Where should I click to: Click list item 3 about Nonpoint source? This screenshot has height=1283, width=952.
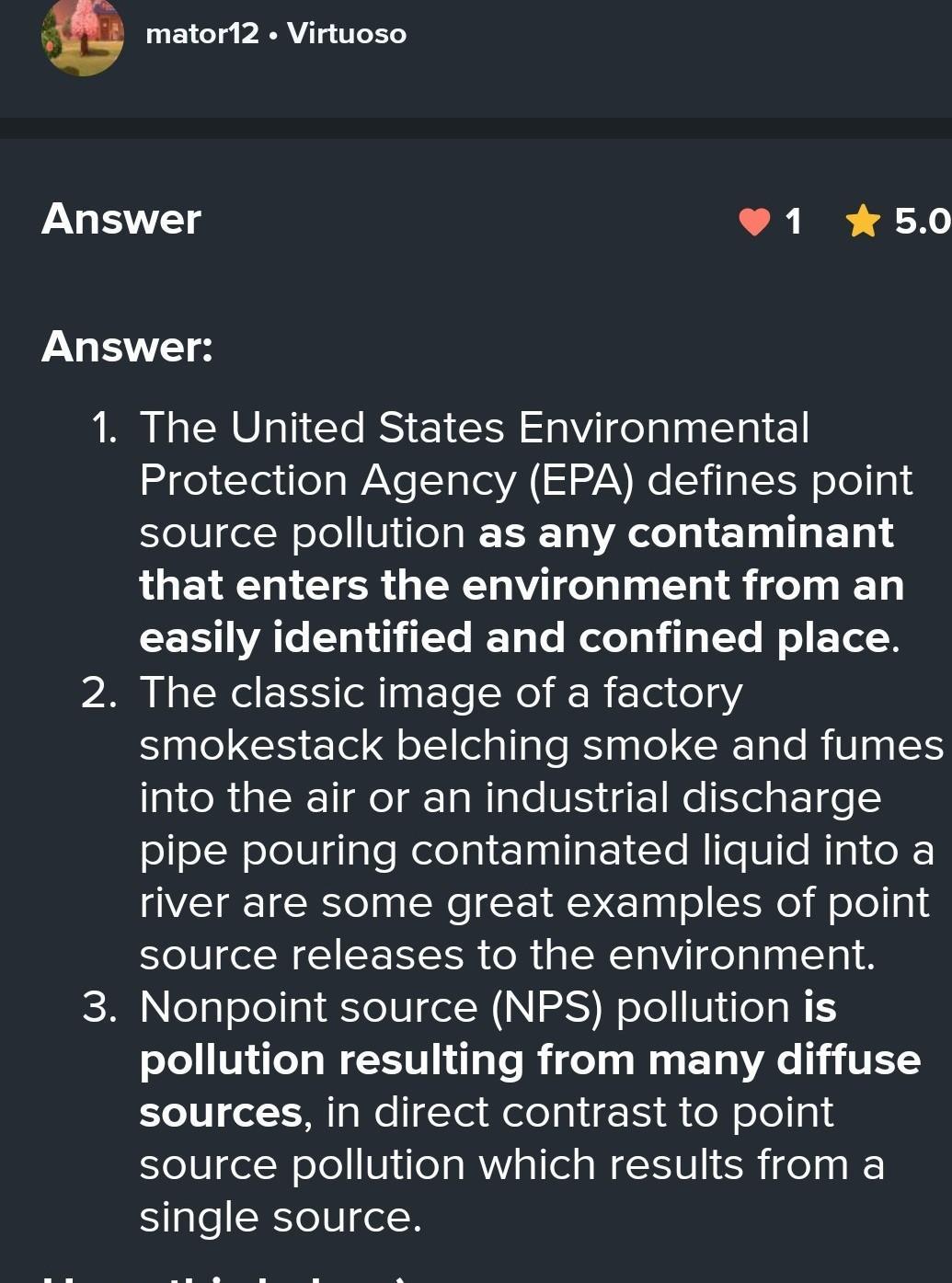(501, 1112)
